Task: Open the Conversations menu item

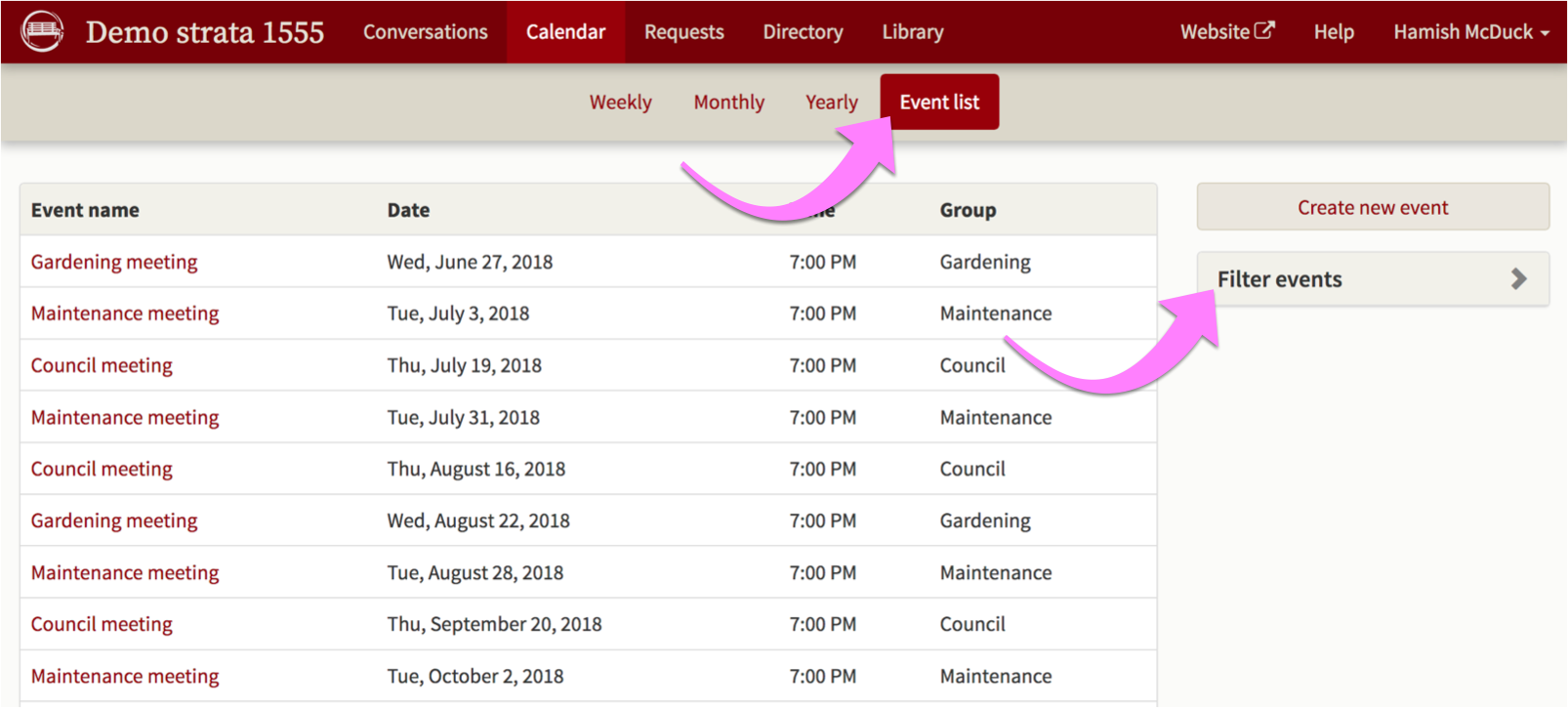Action: click(x=425, y=32)
